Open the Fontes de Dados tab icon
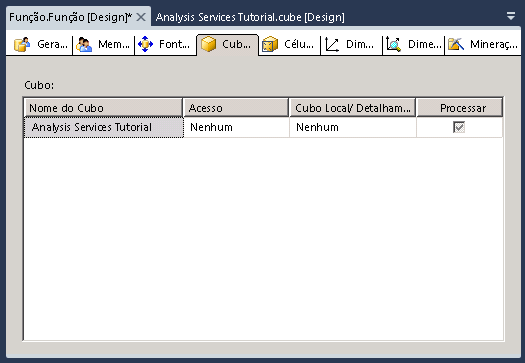The width and height of the screenshot is (525, 363). point(145,44)
